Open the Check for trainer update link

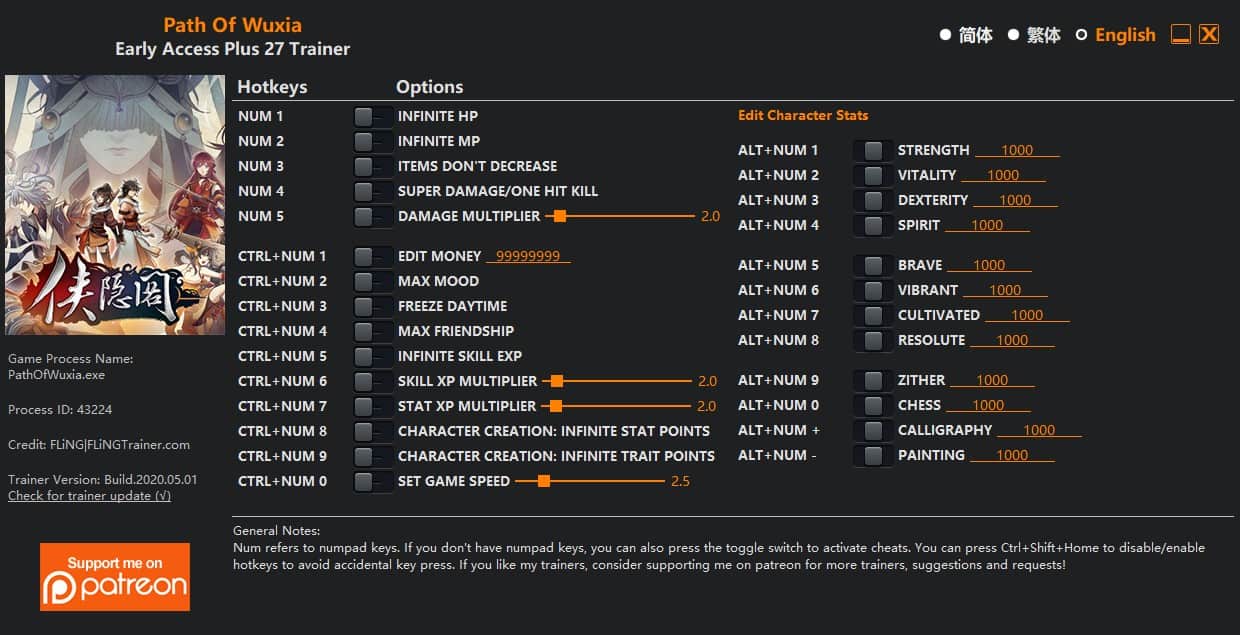pos(89,496)
